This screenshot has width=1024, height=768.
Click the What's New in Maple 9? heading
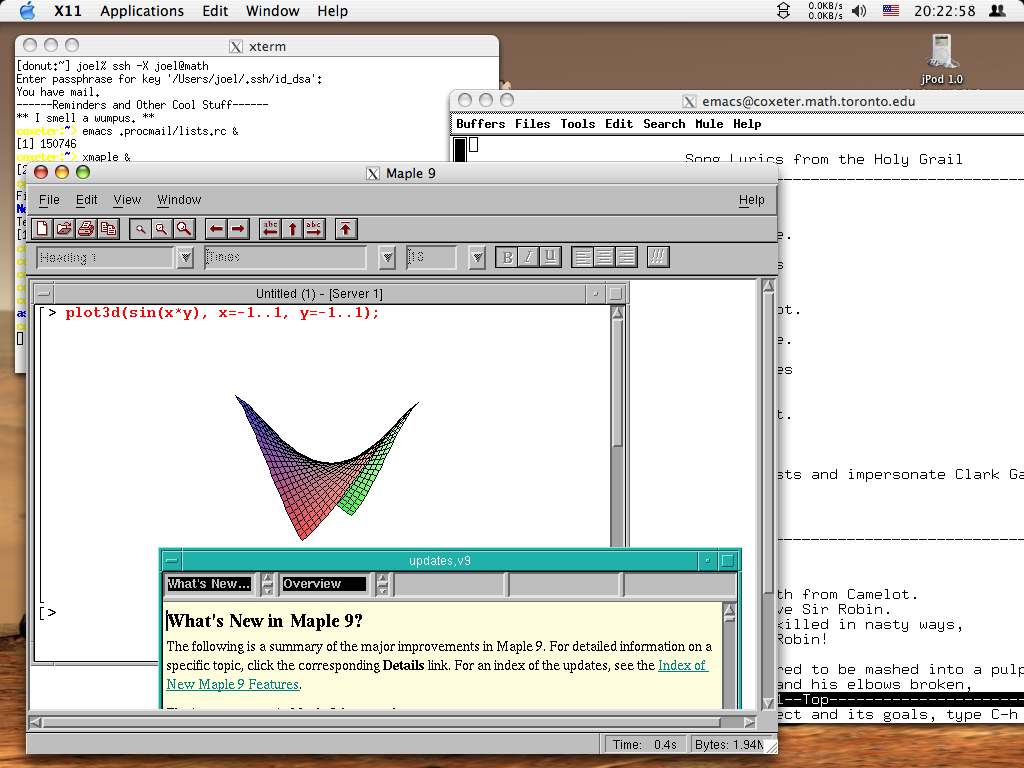tap(264, 620)
